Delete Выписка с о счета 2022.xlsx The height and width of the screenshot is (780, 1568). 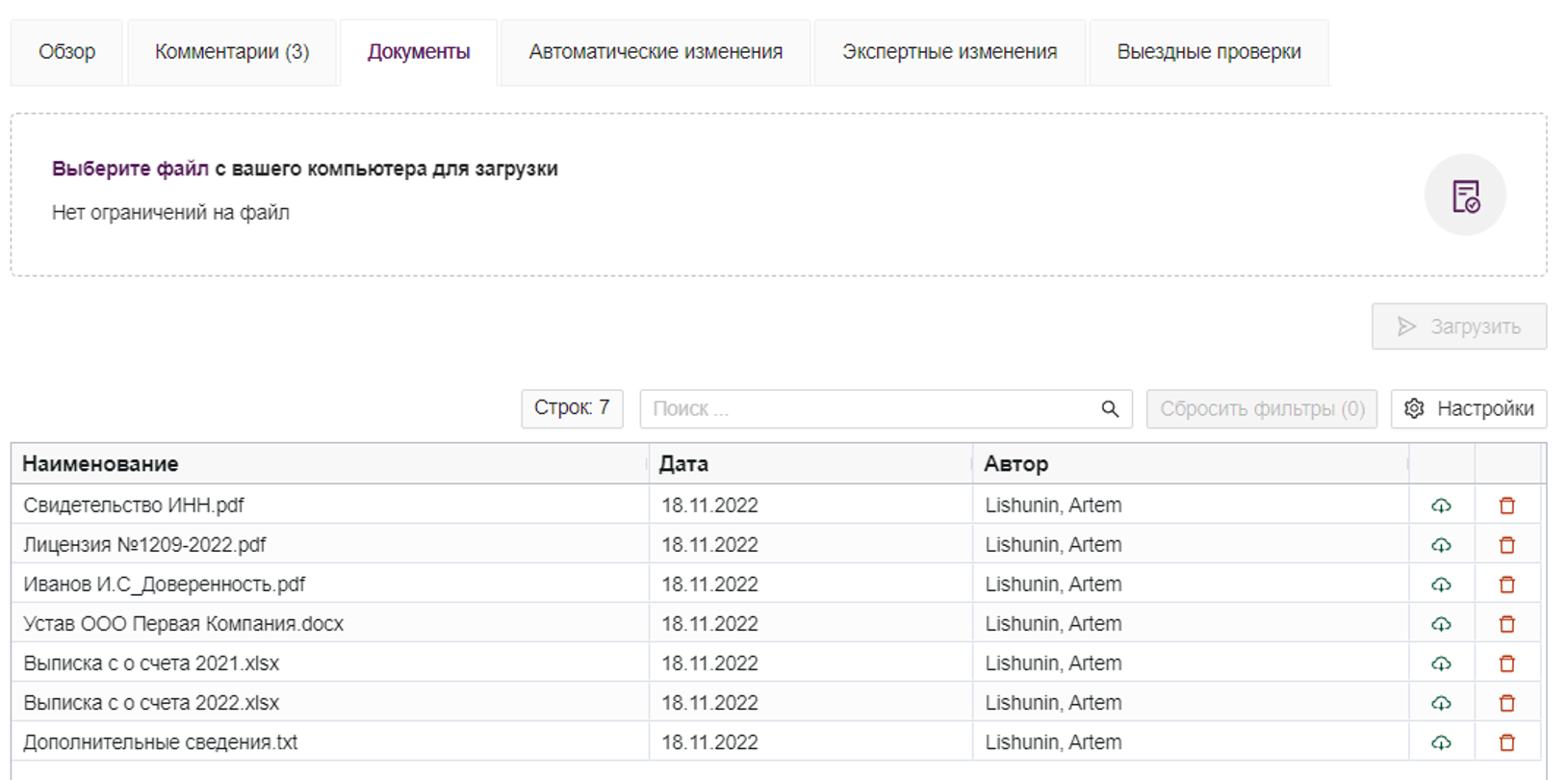1506,703
